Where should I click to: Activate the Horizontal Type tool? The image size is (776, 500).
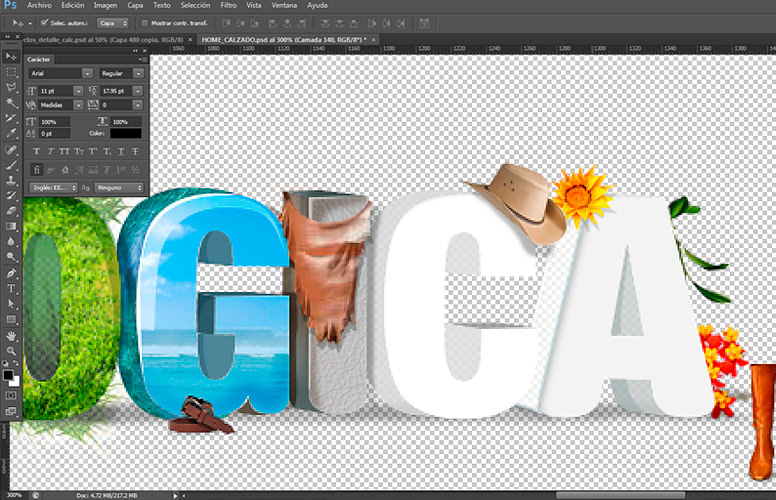coord(12,289)
